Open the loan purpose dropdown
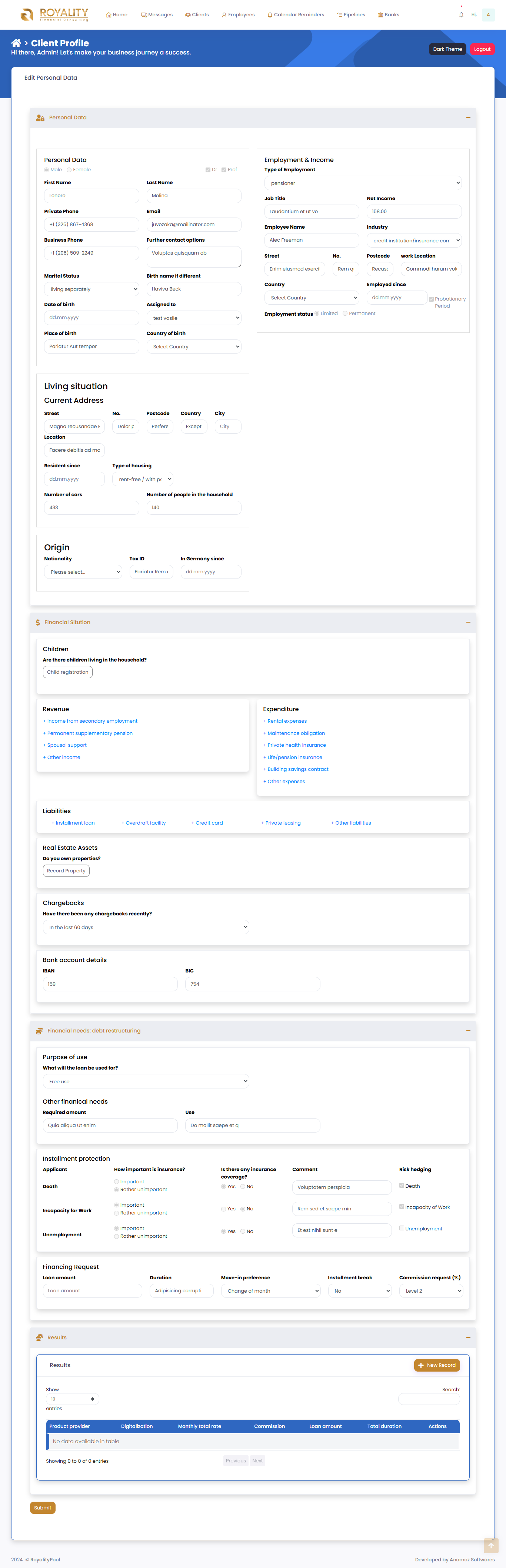The width and height of the screenshot is (506, 1568). tap(145, 1082)
